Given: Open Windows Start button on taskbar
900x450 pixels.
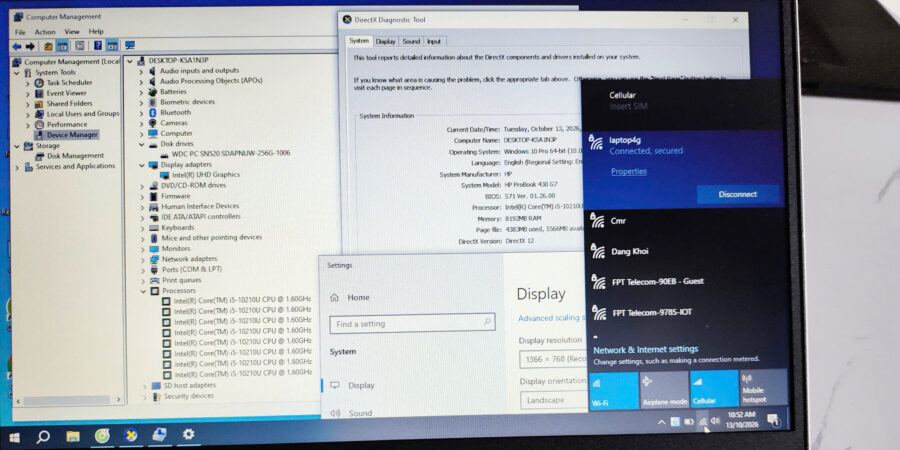Looking at the screenshot, I should point(14,438).
